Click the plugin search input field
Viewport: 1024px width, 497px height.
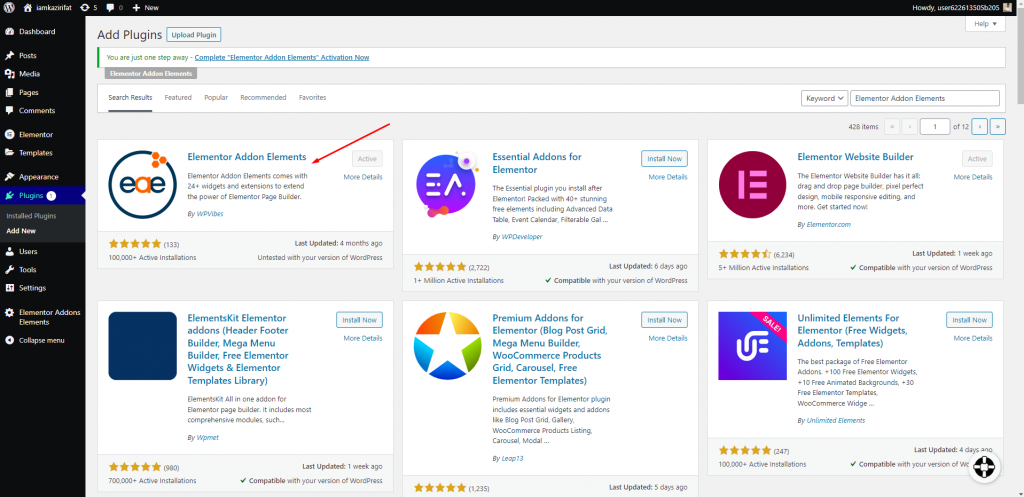tap(925, 98)
